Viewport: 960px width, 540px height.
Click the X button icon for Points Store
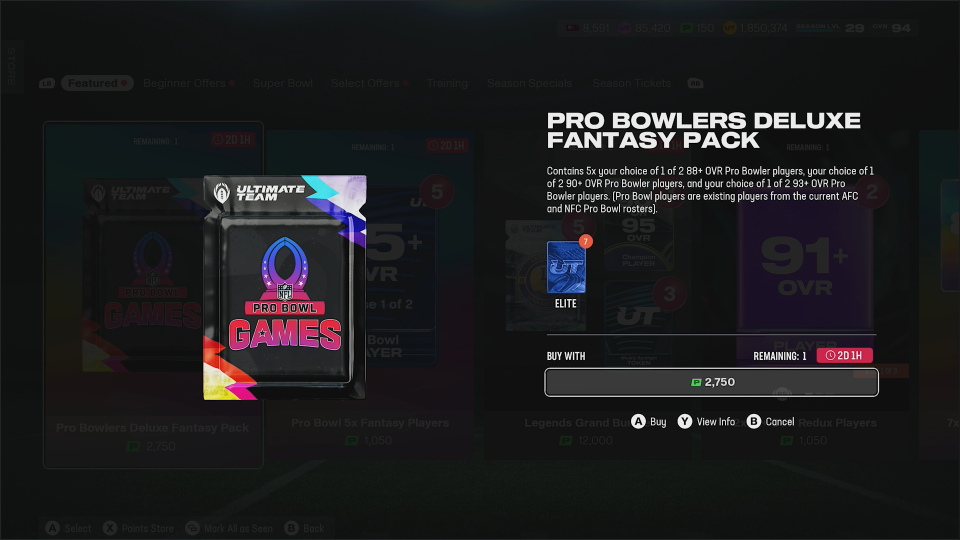click(x=110, y=528)
